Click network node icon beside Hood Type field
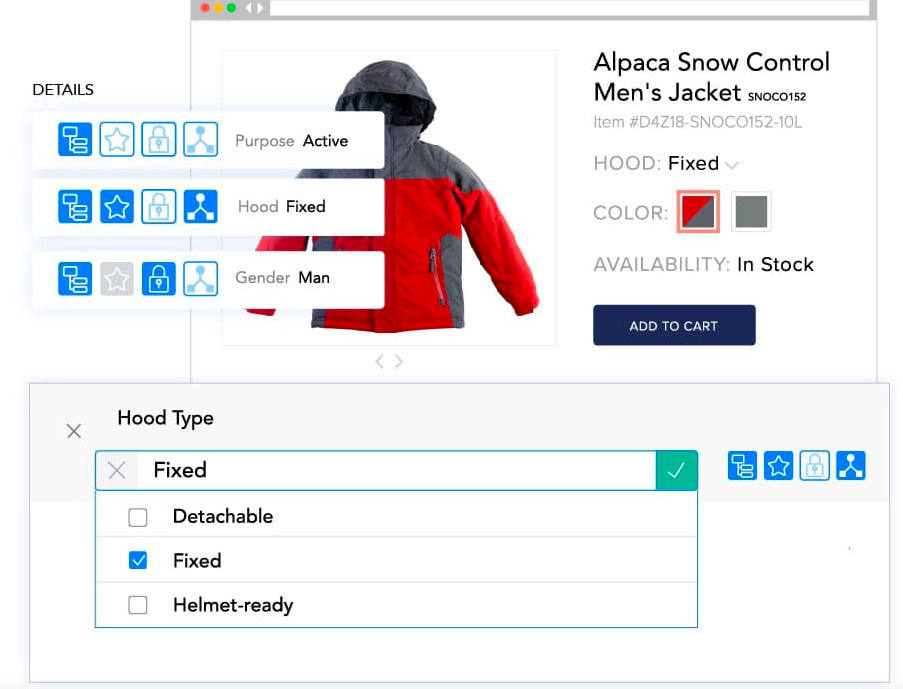The image size is (903, 689). [851, 465]
